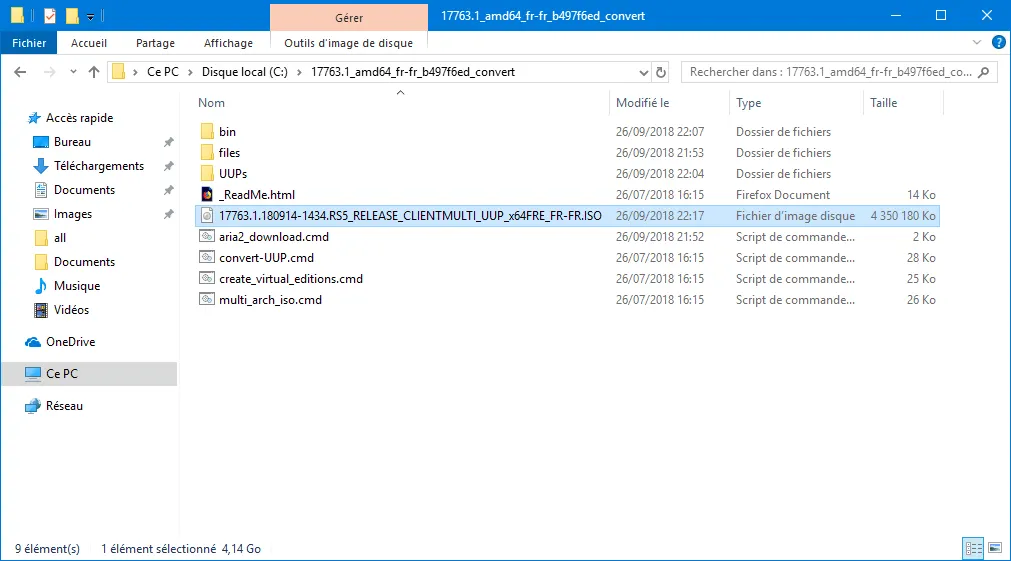This screenshot has height=561, width=1011.
Task: Open the quick access toolbar customize dropdown
Action: coord(90,16)
